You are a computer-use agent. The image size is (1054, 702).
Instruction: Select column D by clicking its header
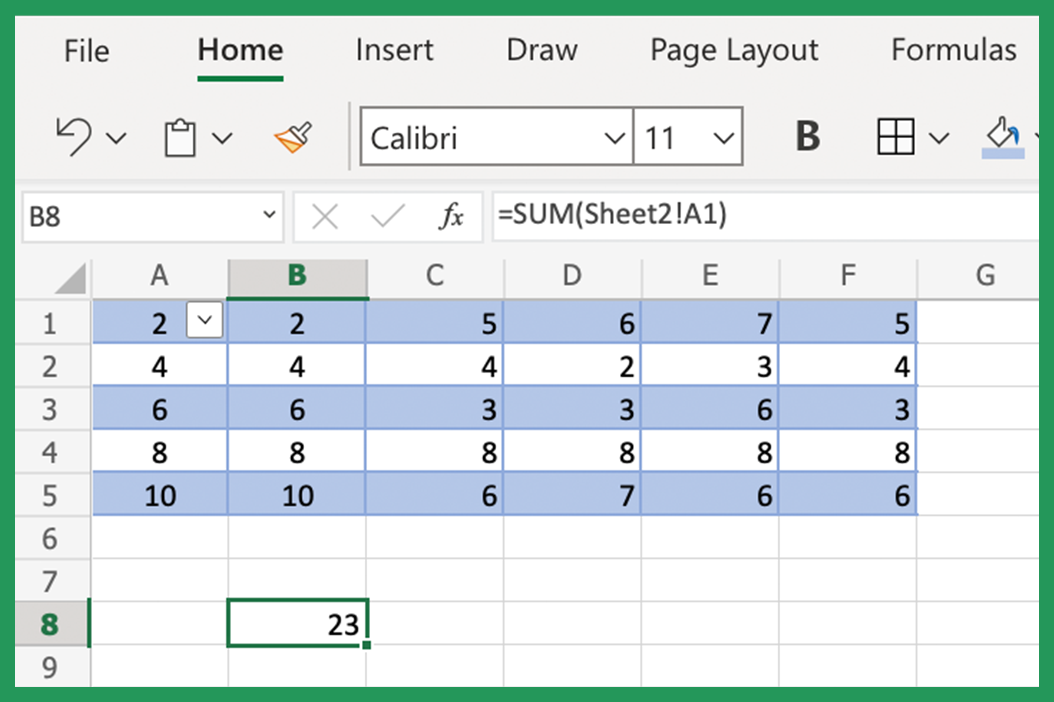pos(572,278)
